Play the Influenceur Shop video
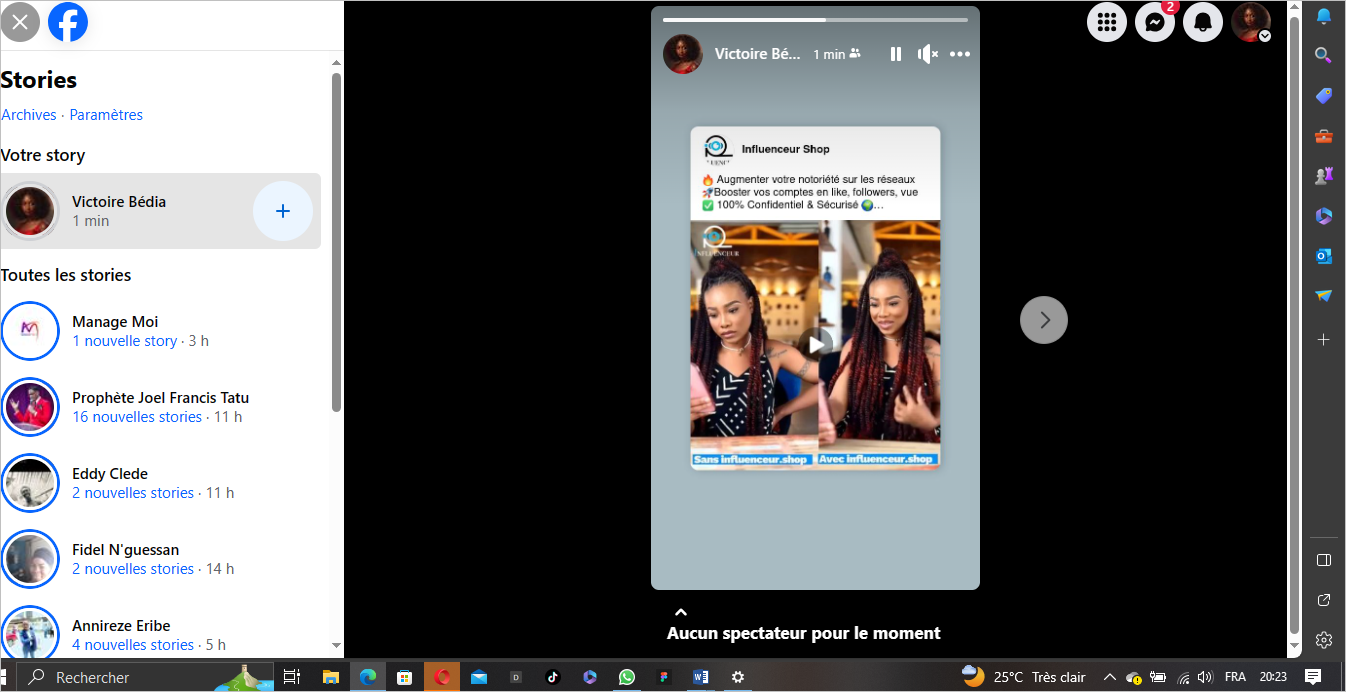Viewport: 1346px width, 692px height. [816, 344]
